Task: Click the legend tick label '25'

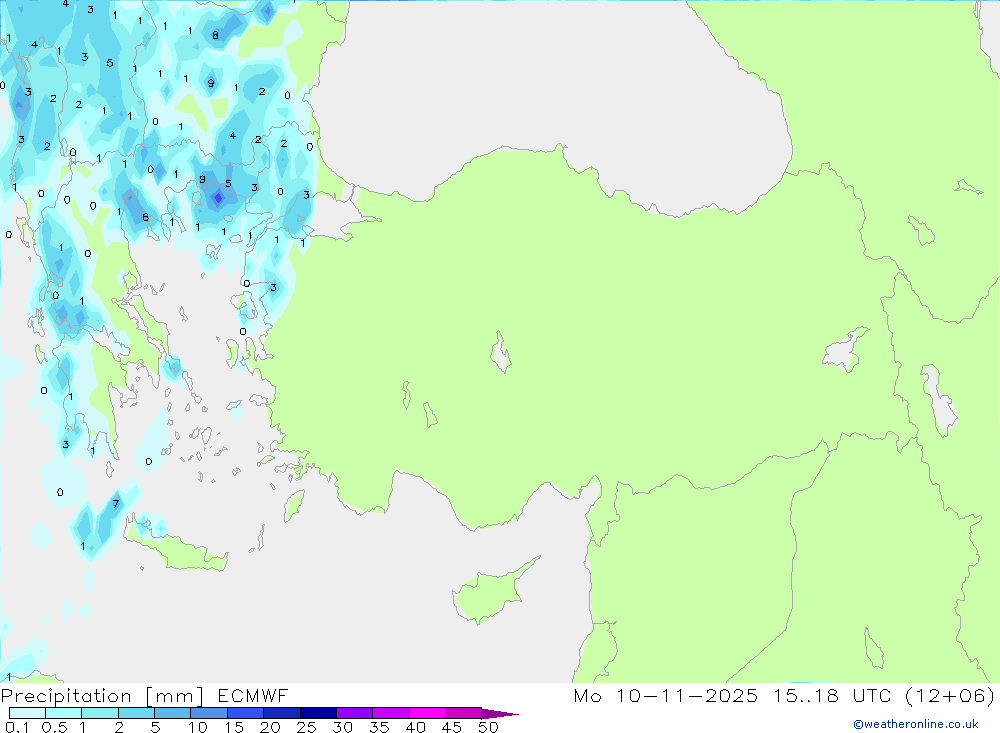Action: coord(306,727)
